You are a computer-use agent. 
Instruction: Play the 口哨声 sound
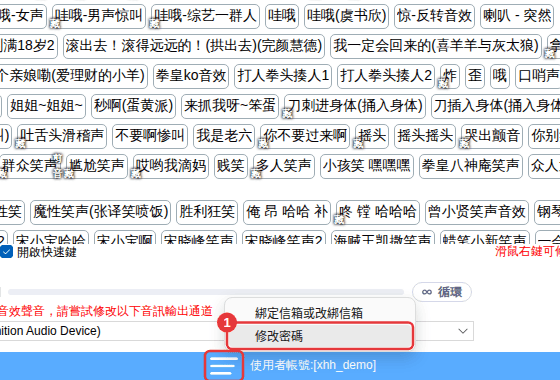coord(538,76)
